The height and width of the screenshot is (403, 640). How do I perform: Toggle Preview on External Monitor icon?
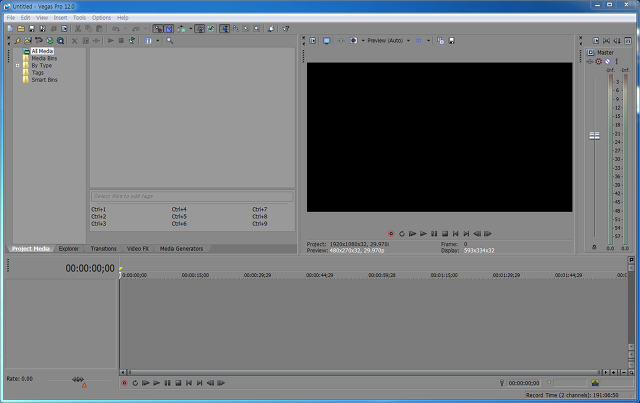(327, 41)
